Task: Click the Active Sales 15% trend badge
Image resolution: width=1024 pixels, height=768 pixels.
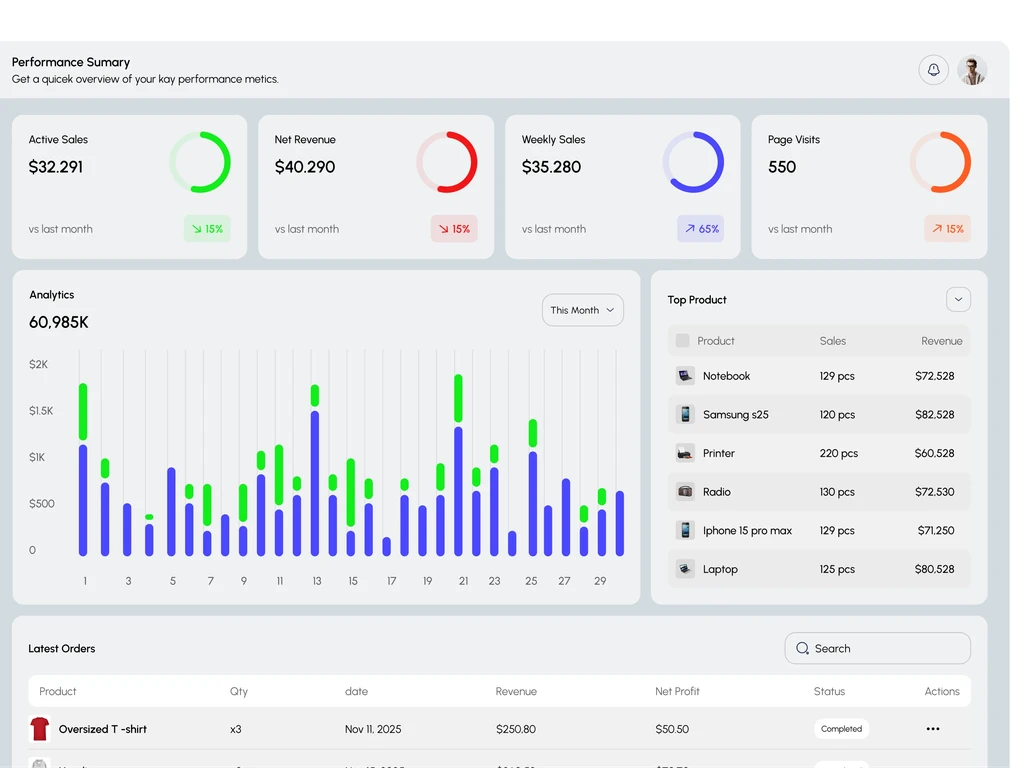Action: pos(207,229)
